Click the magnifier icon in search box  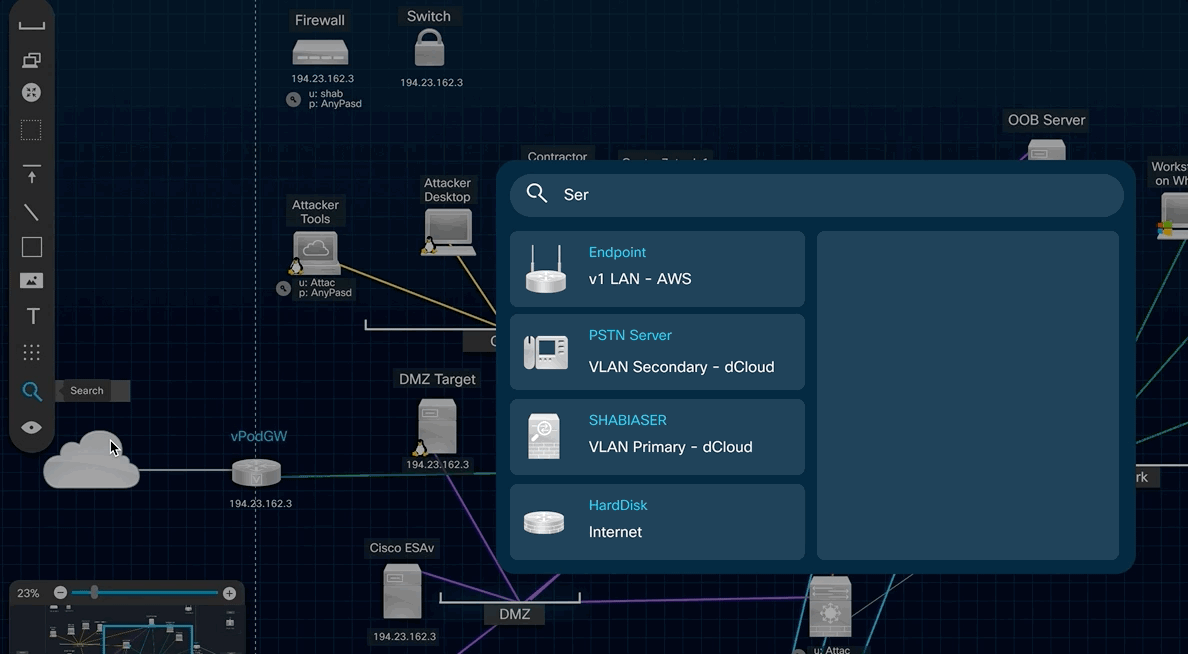536,194
